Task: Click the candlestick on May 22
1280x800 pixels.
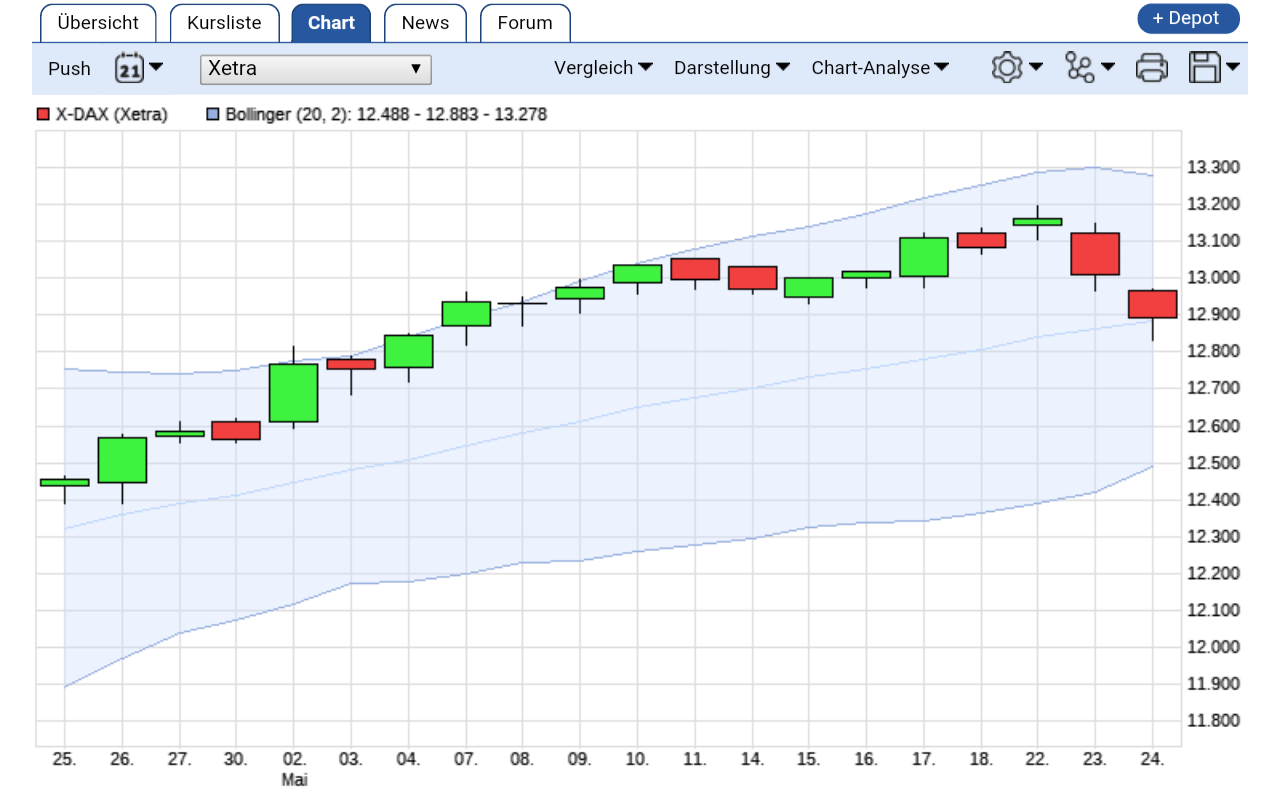Action: tap(1038, 222)
